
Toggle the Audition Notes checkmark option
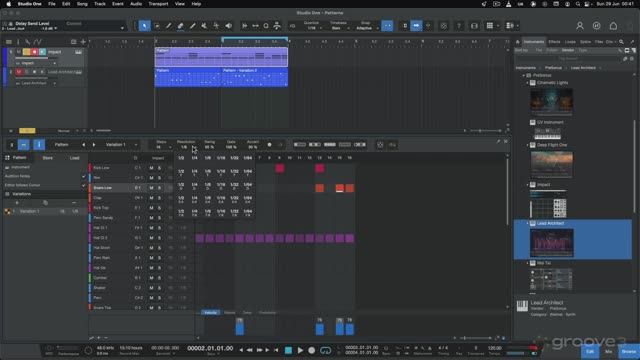point(84,176)
